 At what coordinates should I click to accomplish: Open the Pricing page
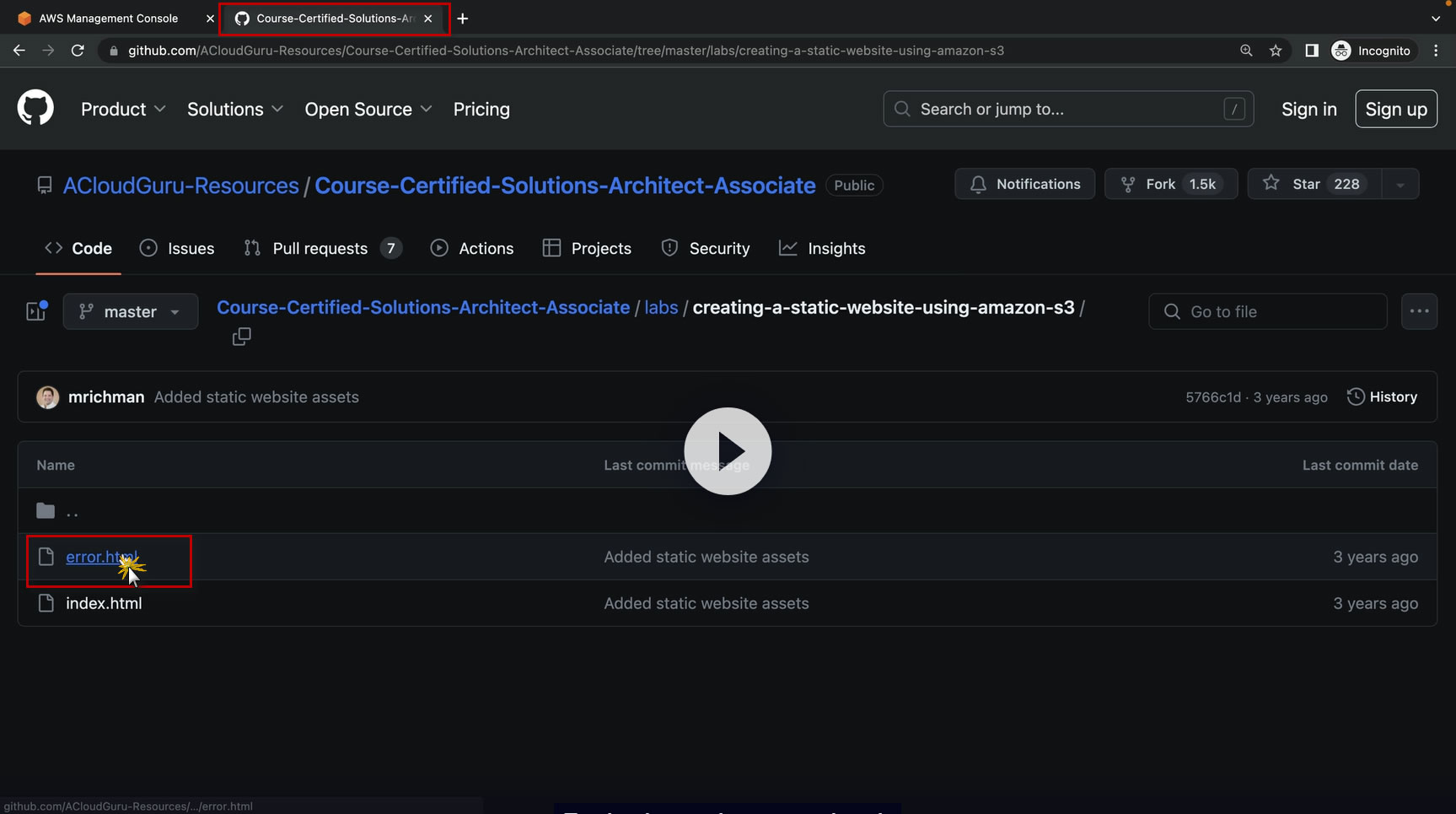click(481, 110)
